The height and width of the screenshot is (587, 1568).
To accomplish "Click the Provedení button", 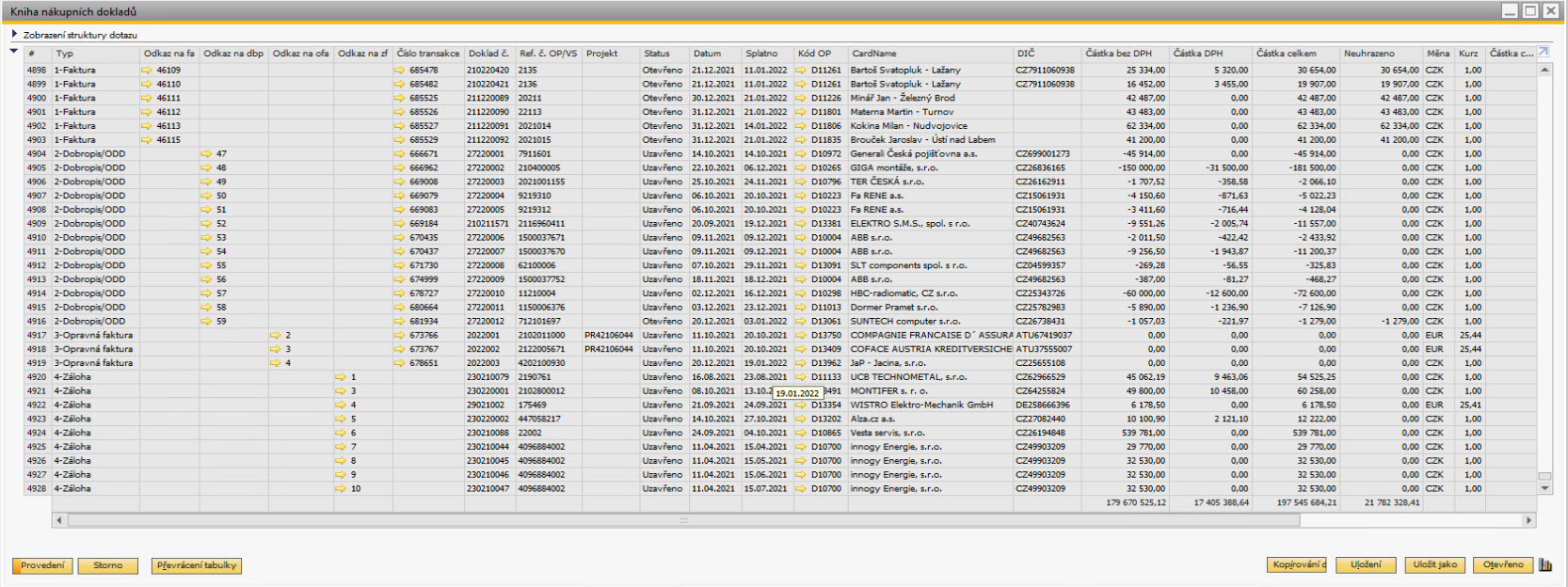I will pyautogui.click(x=42, y=565).
